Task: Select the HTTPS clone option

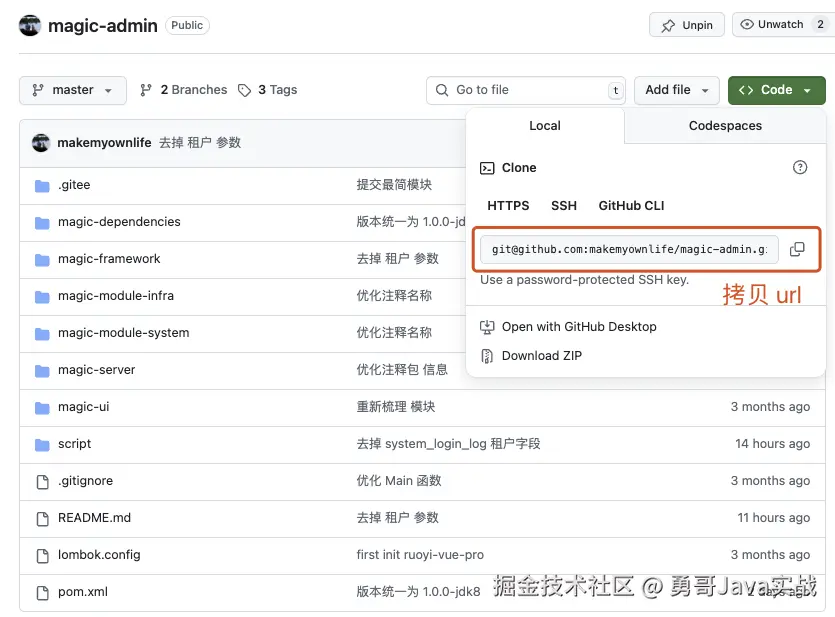Action: click(508, 205)
